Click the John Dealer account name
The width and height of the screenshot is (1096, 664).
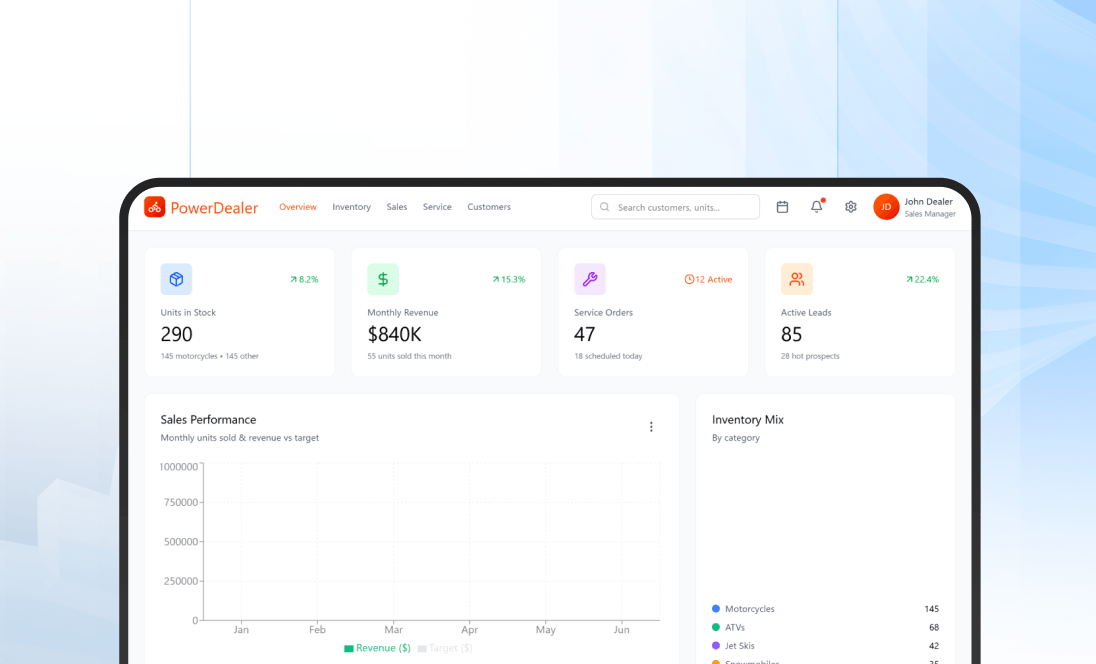coord(928,202)
